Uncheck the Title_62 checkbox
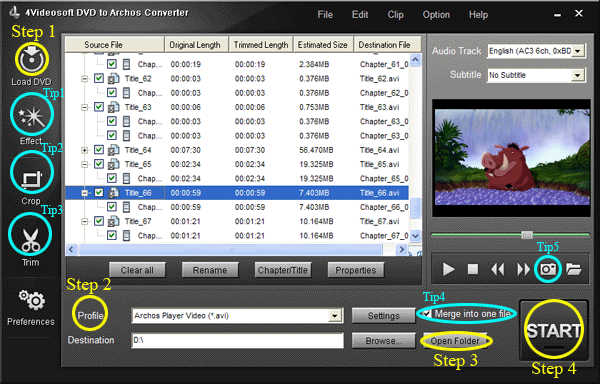The height and width of the screenshot is (384, 600). click(99, 78)
